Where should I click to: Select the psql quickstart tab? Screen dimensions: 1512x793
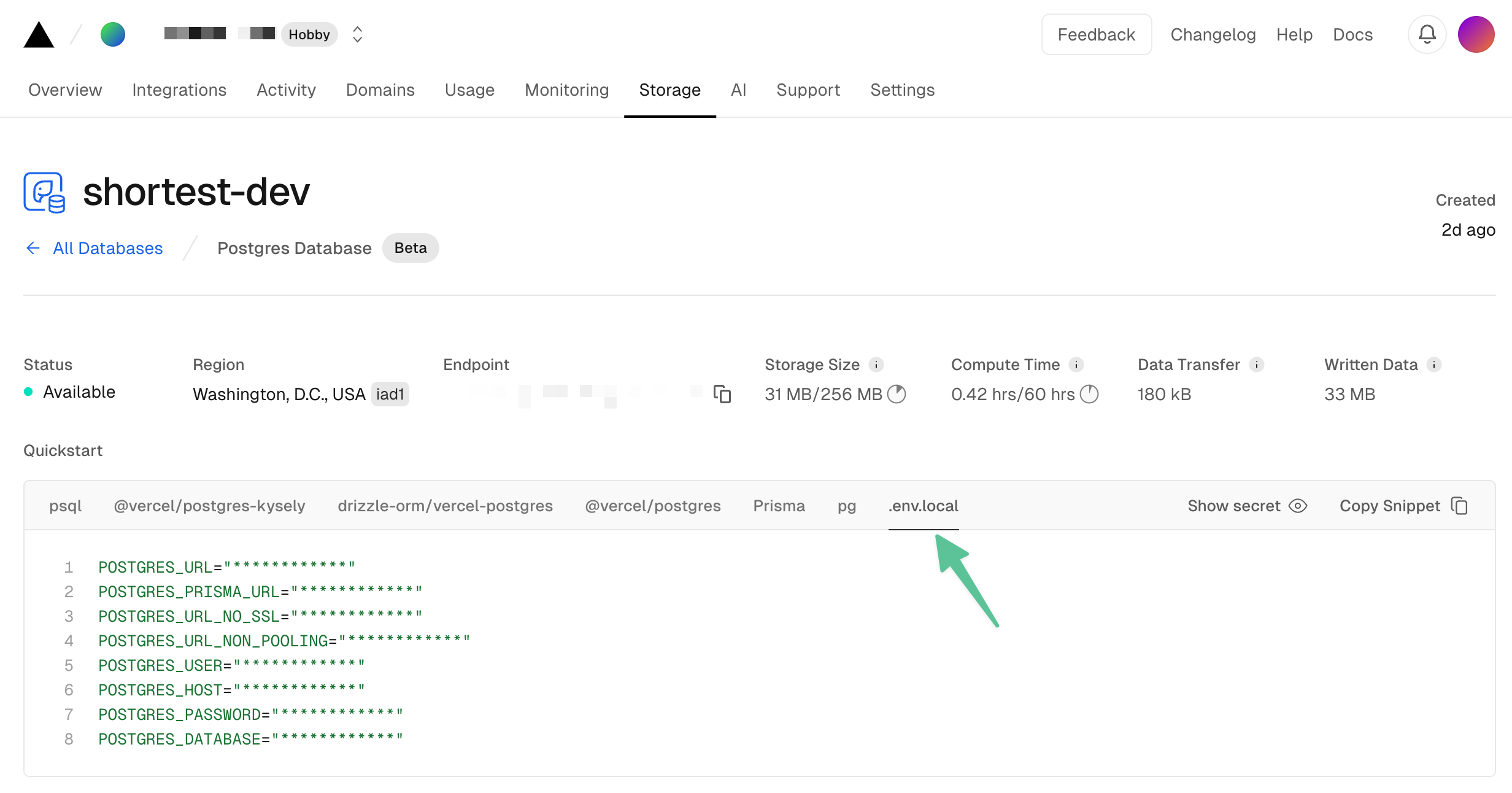coord(65,505)
